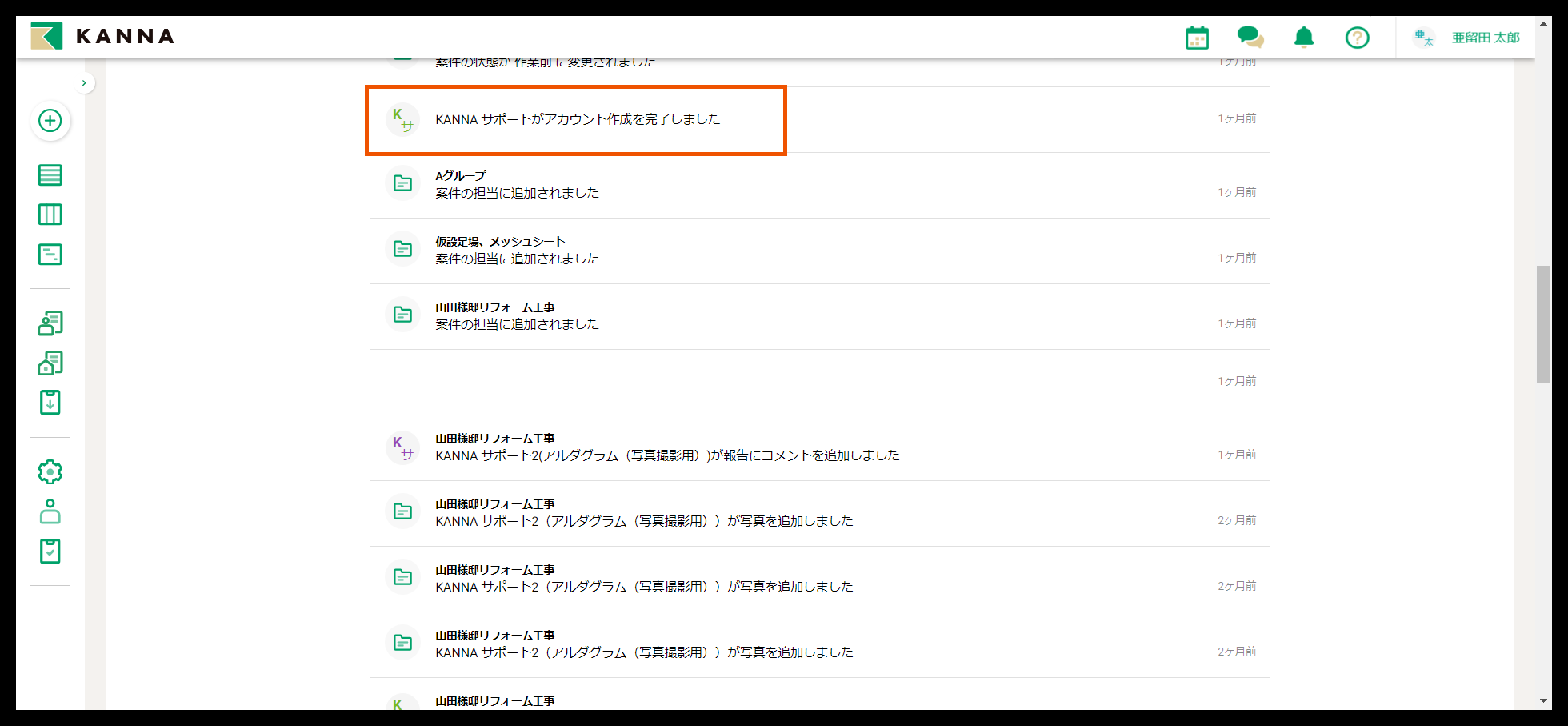Click the green plus create button
This screenshot has height=726, width=1568.
pos(50,121)
